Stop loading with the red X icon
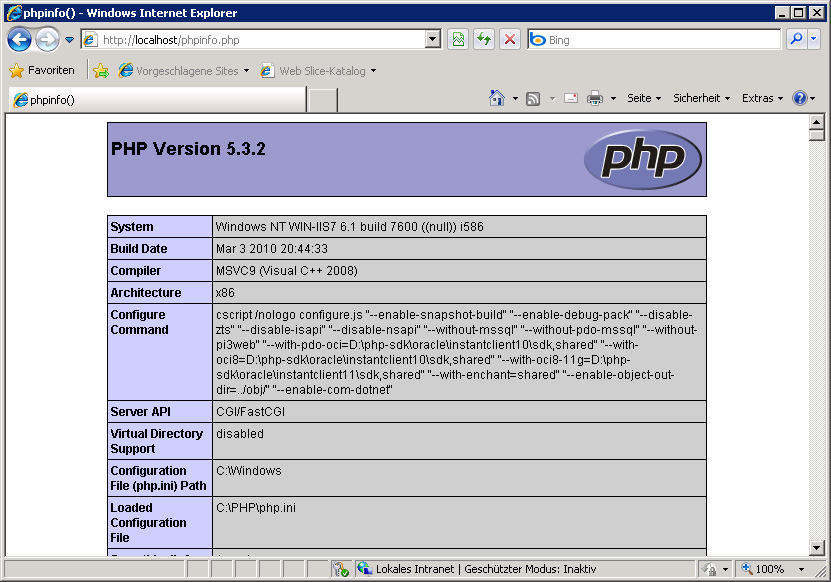The image size is (831, 582). click(510, 40)
